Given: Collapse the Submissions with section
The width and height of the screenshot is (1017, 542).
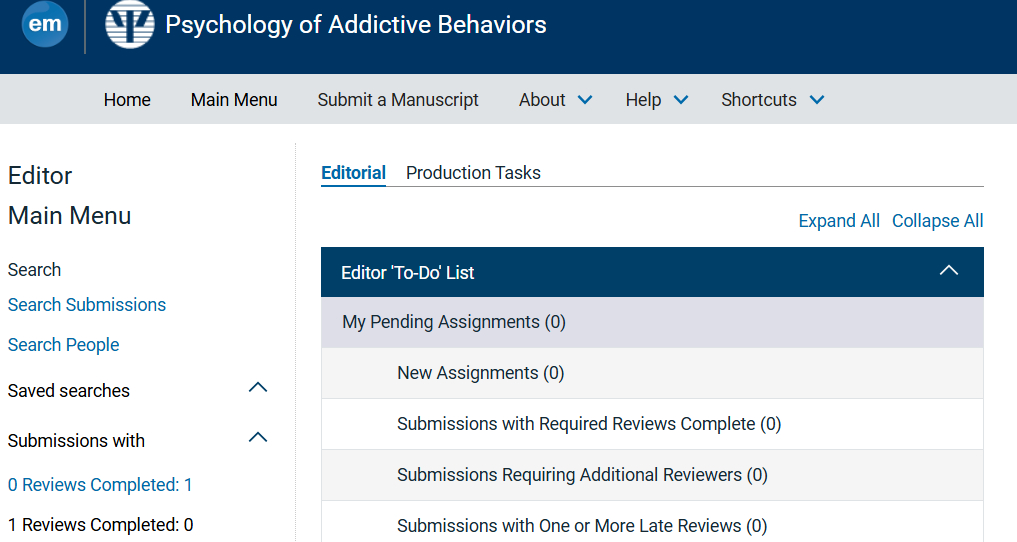Looking at the screenshot, I should coord(257,438).
